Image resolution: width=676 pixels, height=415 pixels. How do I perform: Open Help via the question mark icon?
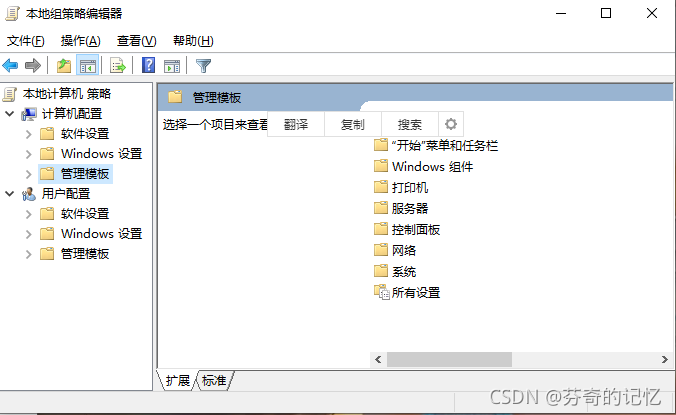coord(148,66)
